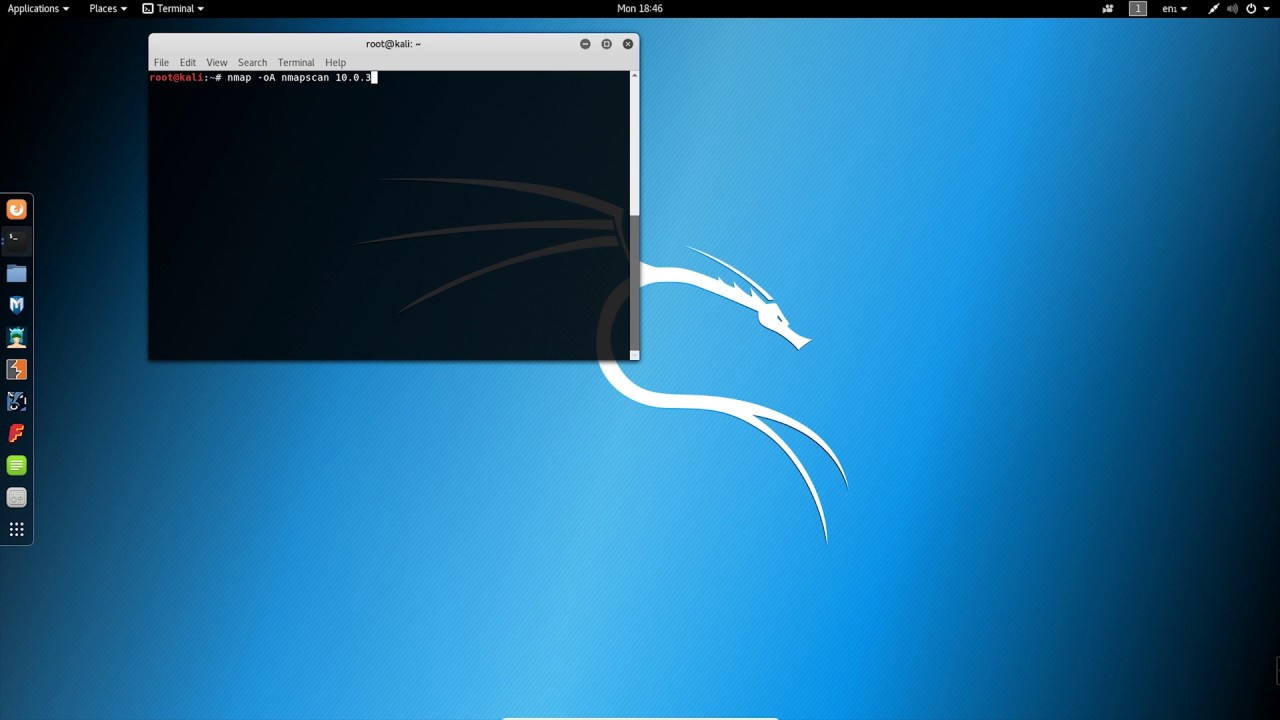Screen dimensions: 1280x720
Task: Open the Terminal menu in terminal menubar
Action: coord(296,62)
